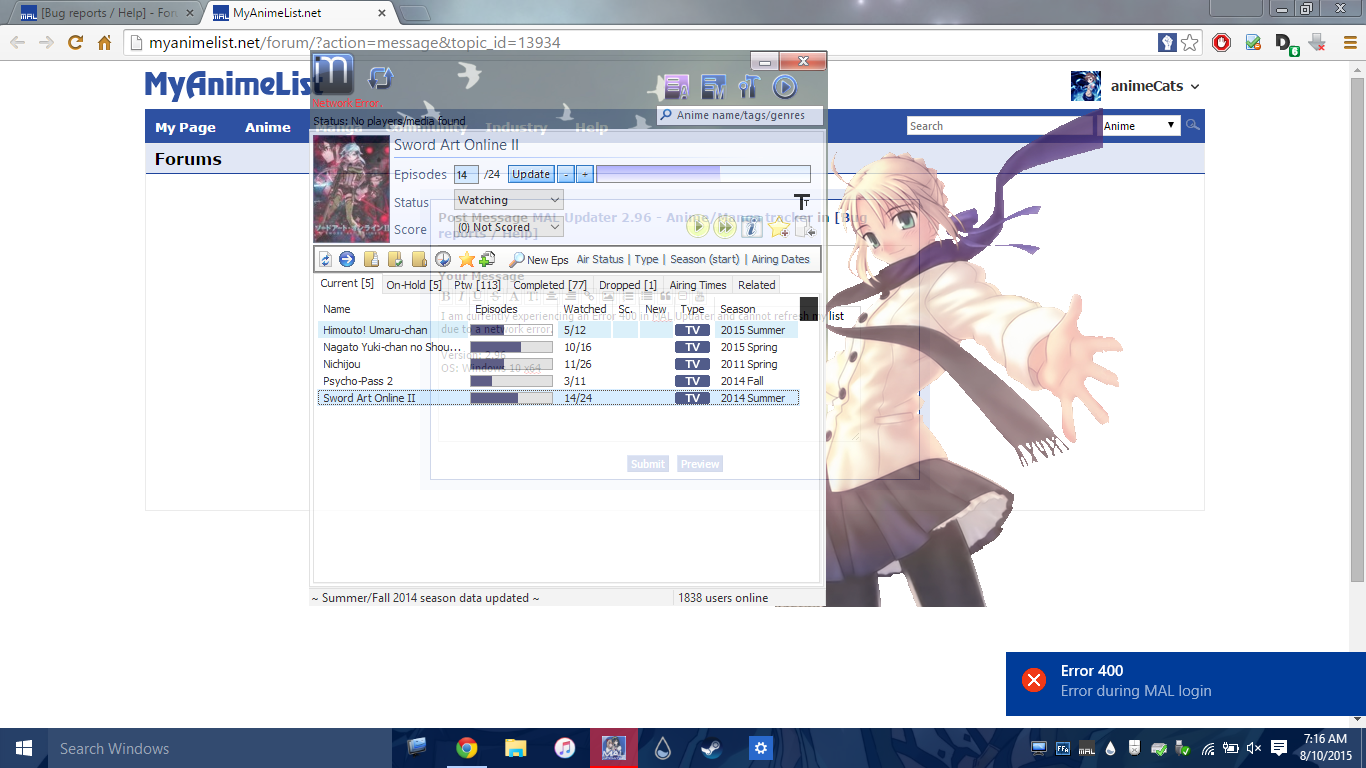Open the Watching status dropdown

click(508, 200)
